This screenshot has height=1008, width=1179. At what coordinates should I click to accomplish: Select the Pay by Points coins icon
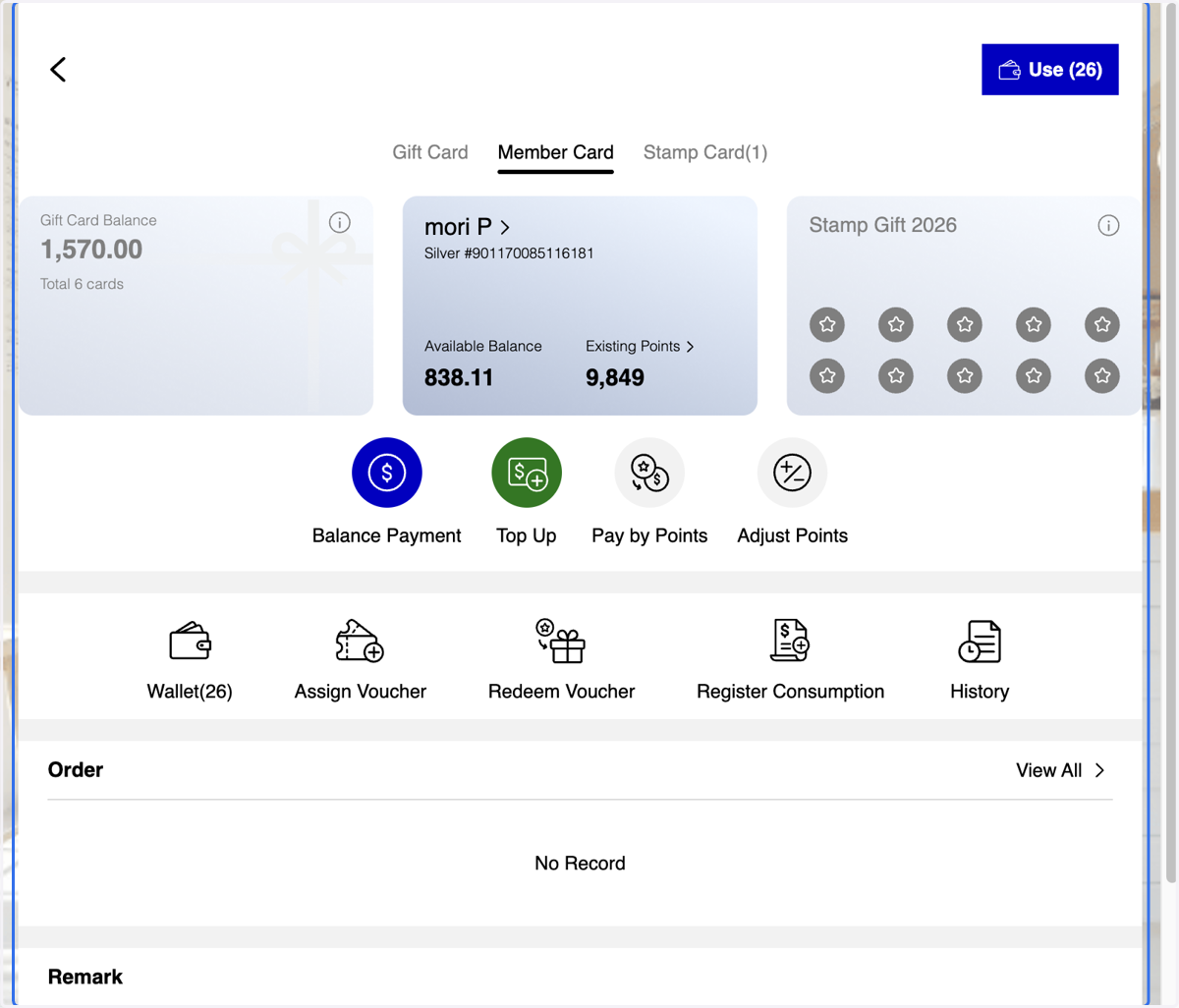(x=649, y=473)
